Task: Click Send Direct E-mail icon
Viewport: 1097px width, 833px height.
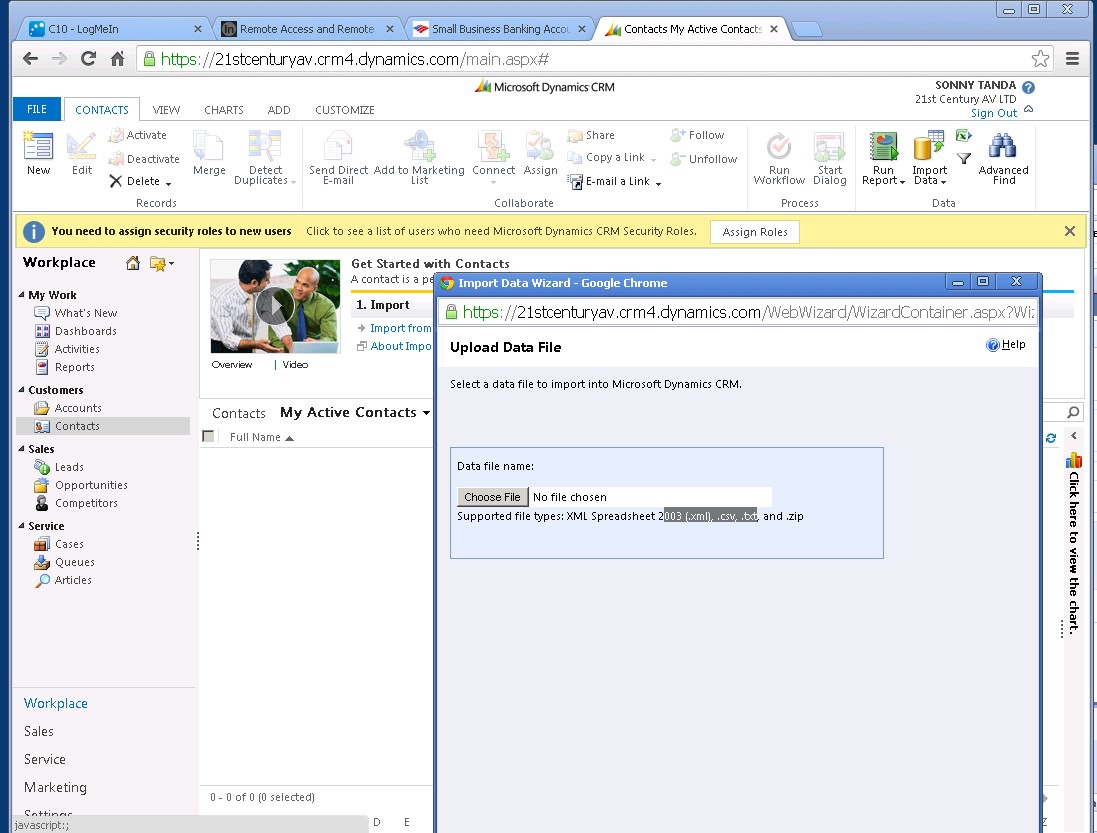Action: point(338,147)
